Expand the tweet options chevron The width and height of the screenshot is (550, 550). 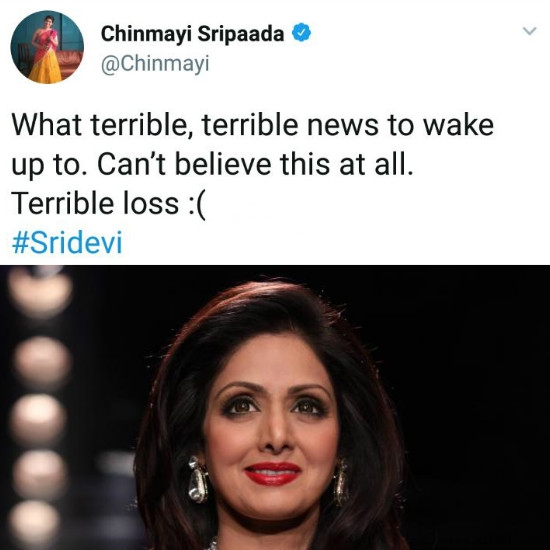[x=529, y=31]
